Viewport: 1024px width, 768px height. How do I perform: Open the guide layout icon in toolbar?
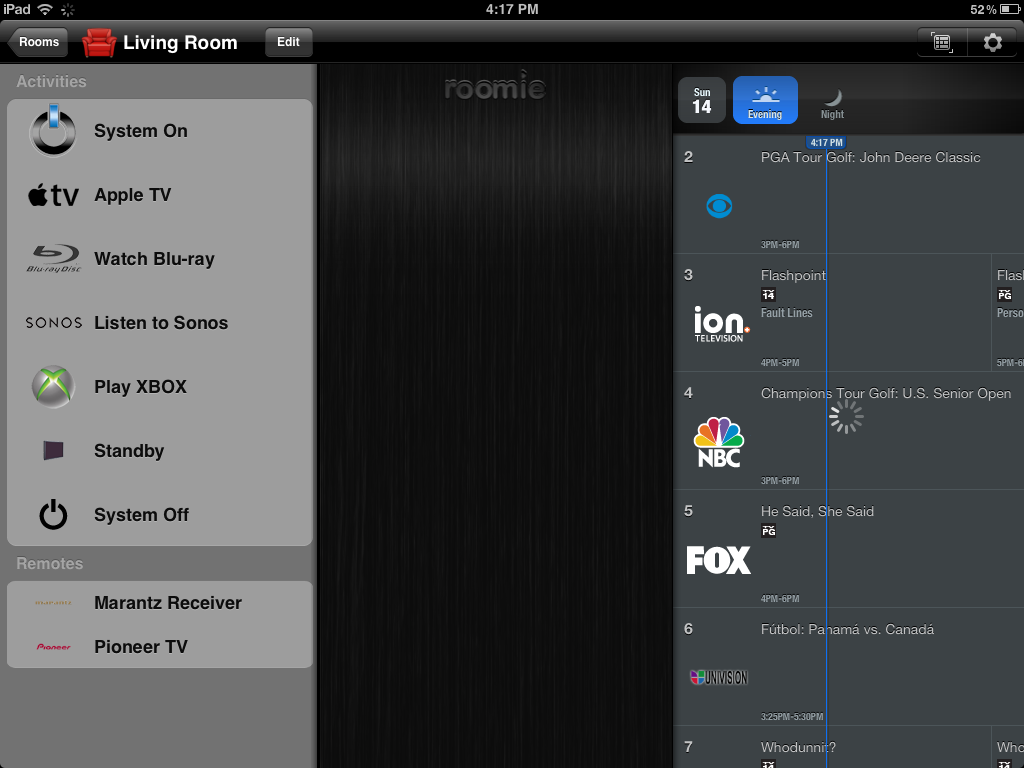[941, 42]
